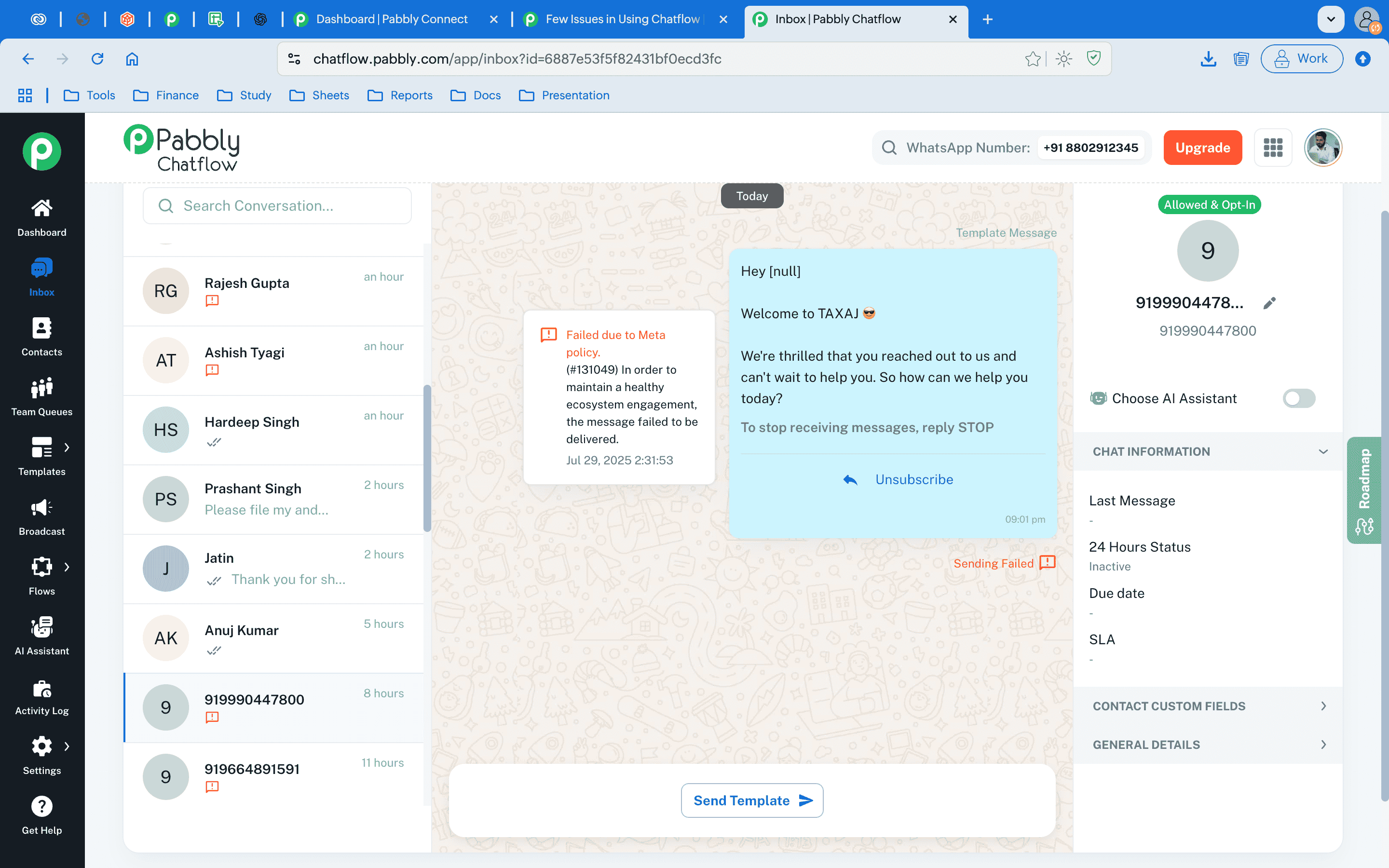Click the Work profile button
Image resolution: width=1389 pixels, height=868 pixels.
(1301, 58)
